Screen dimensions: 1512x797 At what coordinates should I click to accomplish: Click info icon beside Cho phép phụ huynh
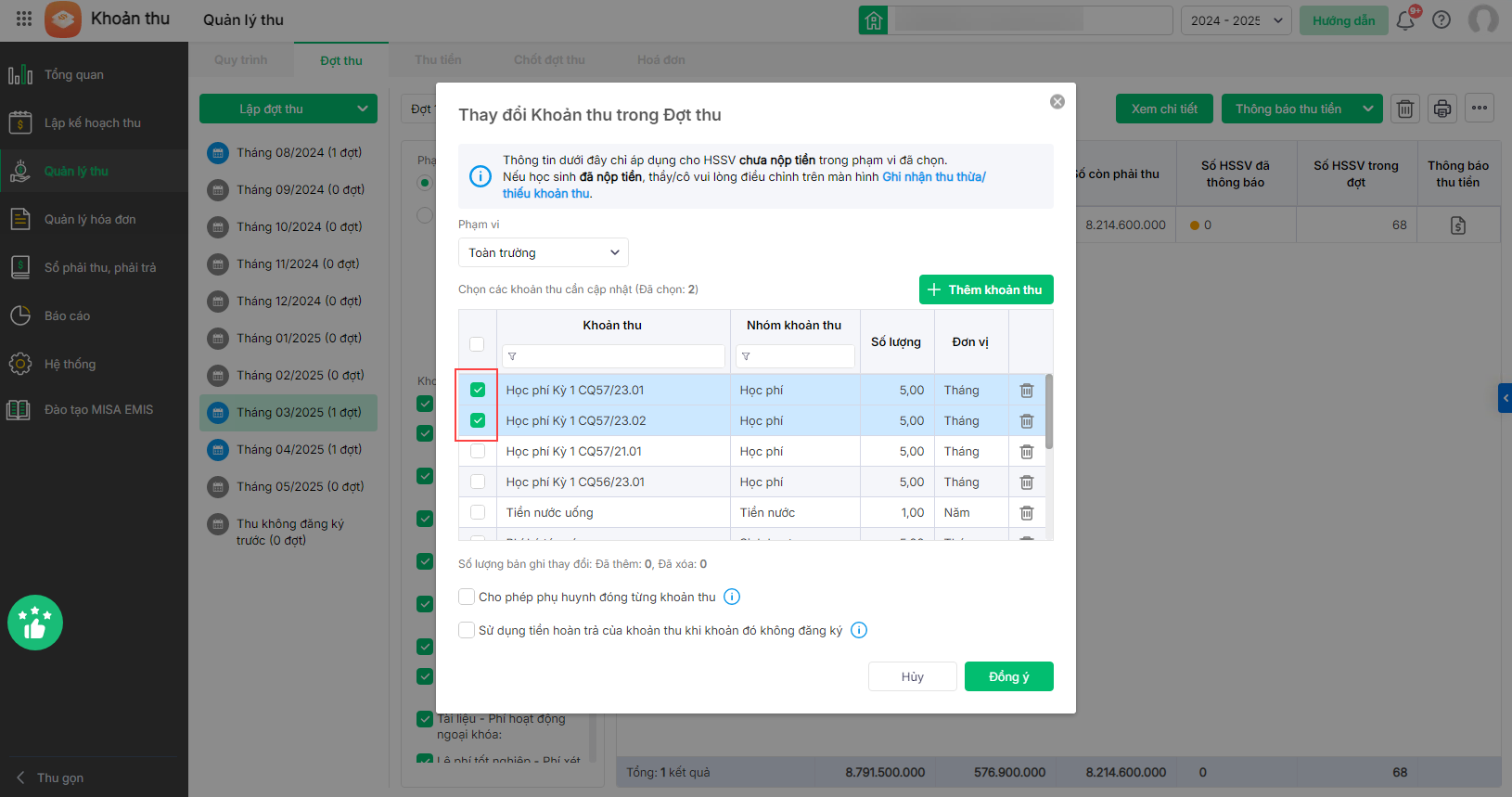pos(732,597)
